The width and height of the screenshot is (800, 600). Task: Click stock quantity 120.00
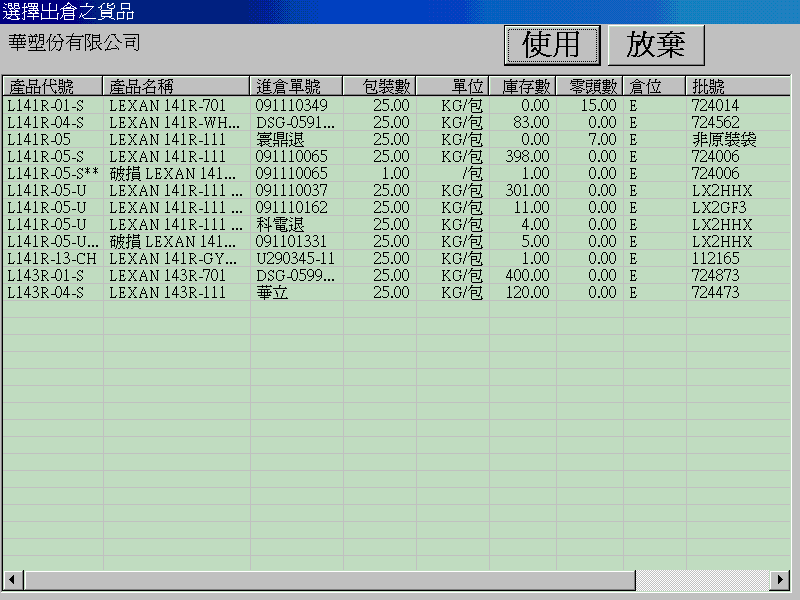(528, 292)
